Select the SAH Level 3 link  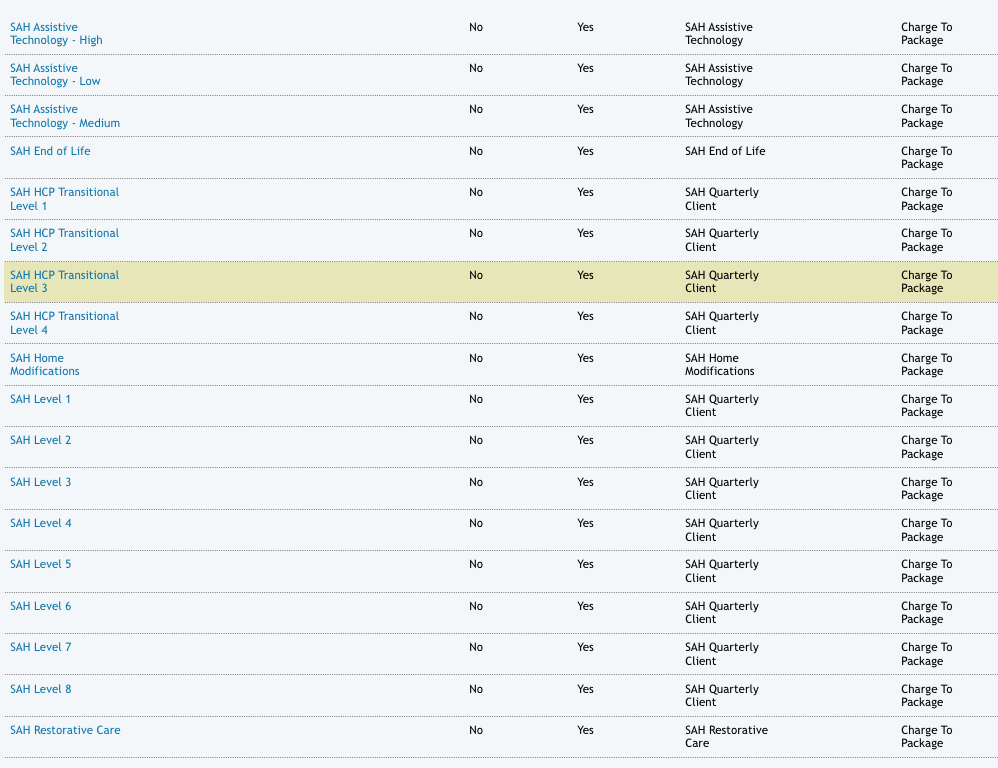(41, 482)
